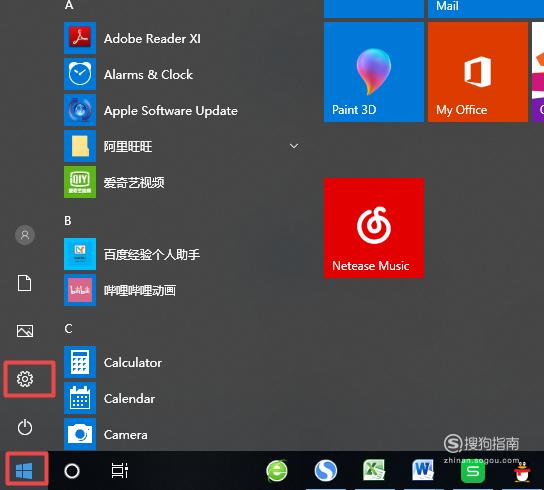The height and width of the screenshot is (490, 544).
Task: Click the user account avatar
Action: 25,235
